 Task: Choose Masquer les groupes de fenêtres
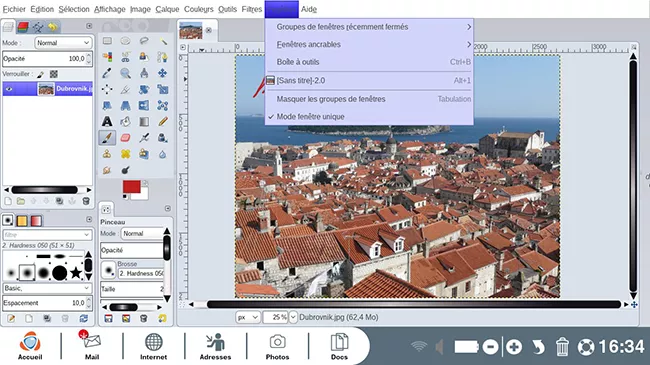pyautogui.click(x=369, y=99)
